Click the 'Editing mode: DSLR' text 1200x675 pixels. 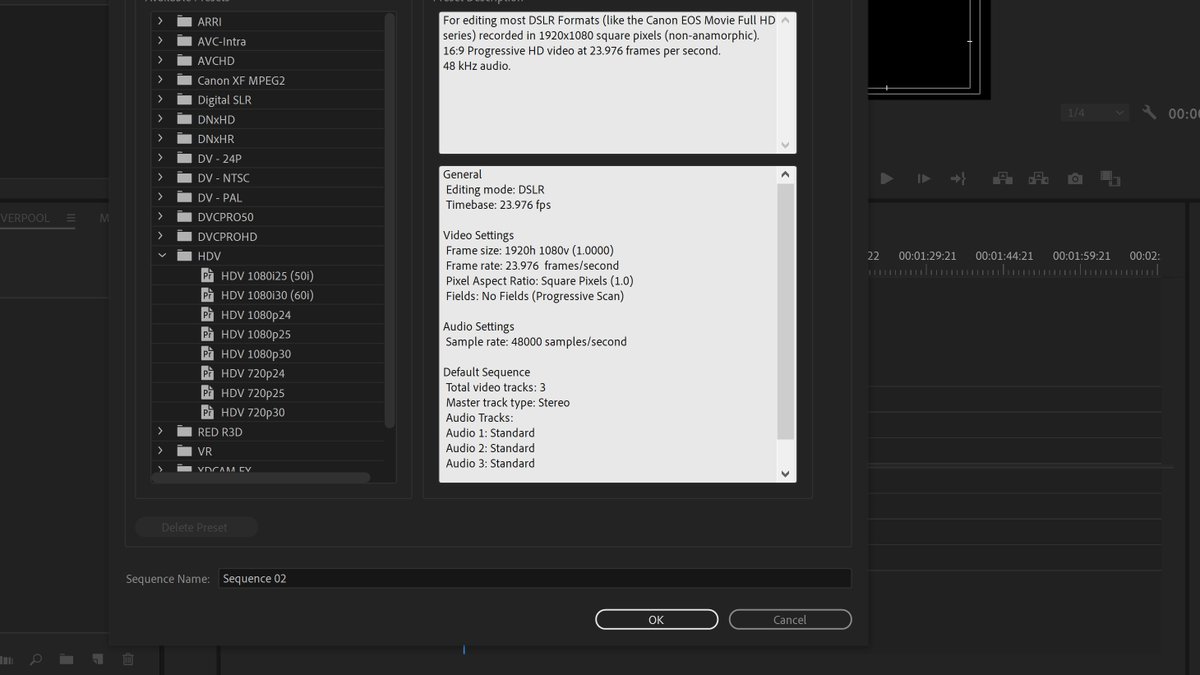pyautogui.click(x=495, y=189)
